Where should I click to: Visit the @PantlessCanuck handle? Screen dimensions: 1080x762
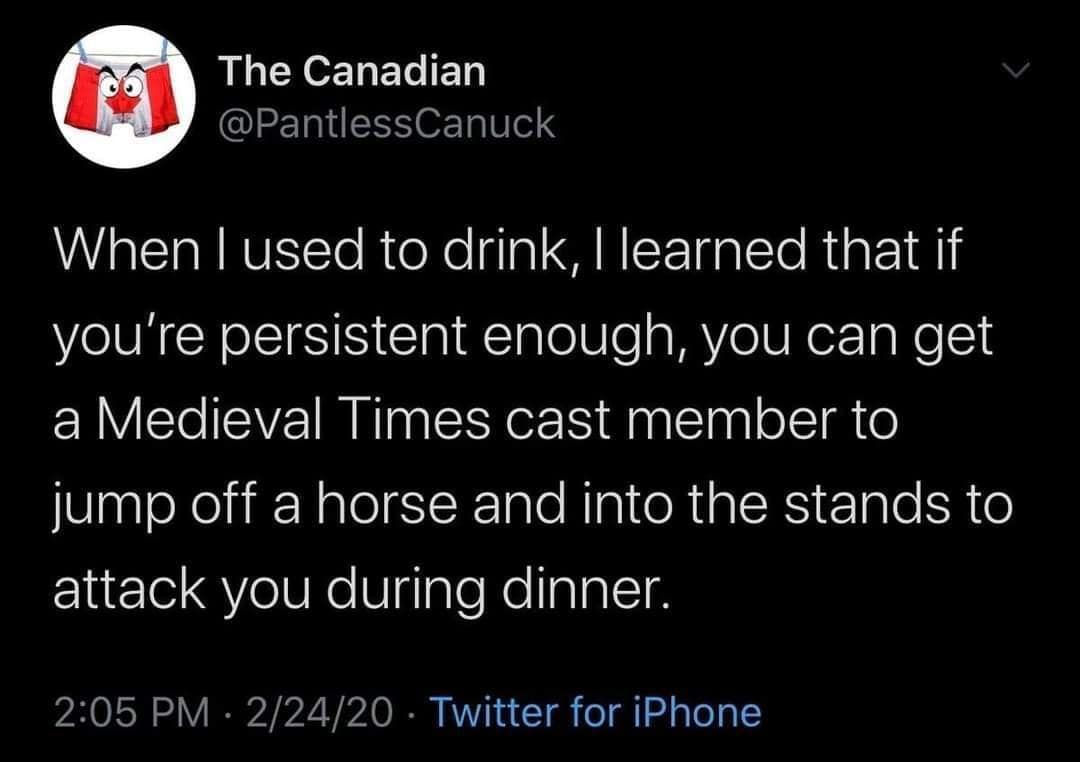click(385, 123)
